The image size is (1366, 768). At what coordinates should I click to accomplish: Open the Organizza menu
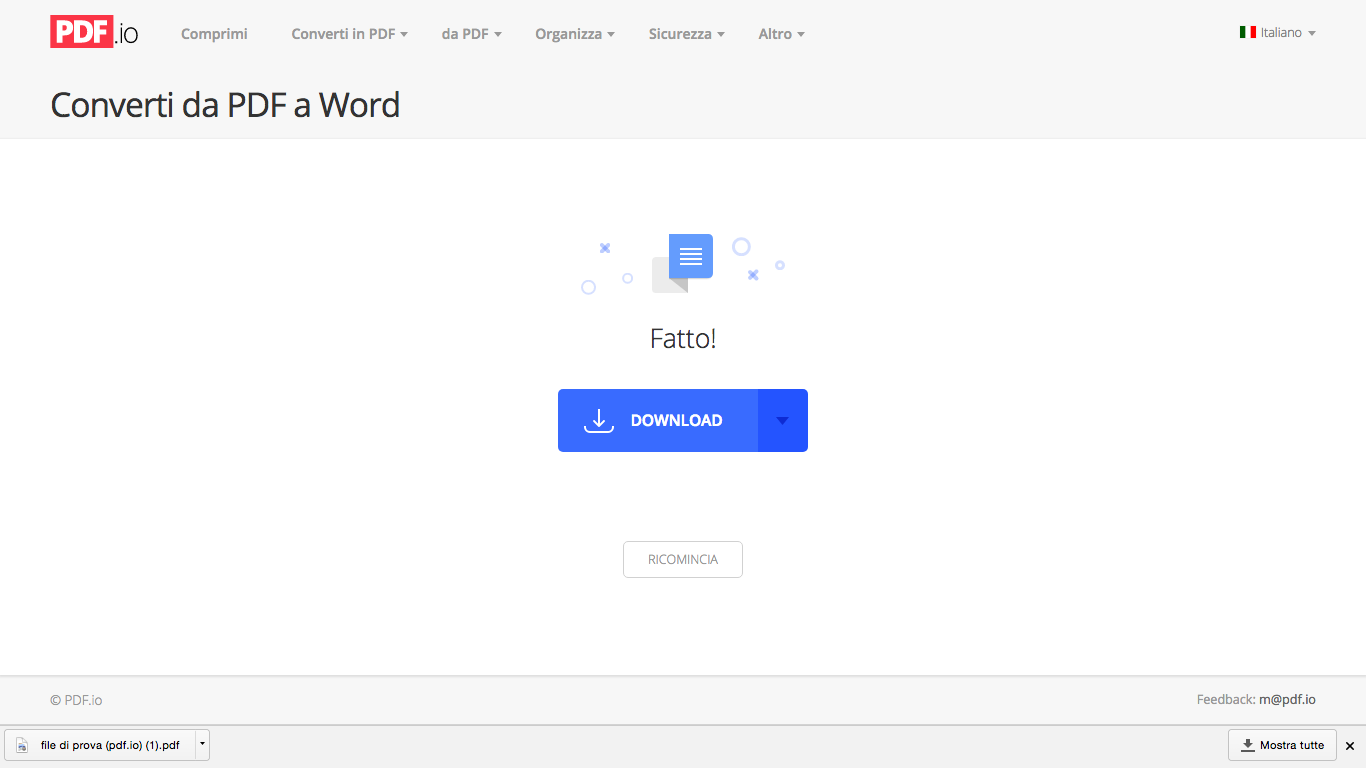click(x=574, y=34)
